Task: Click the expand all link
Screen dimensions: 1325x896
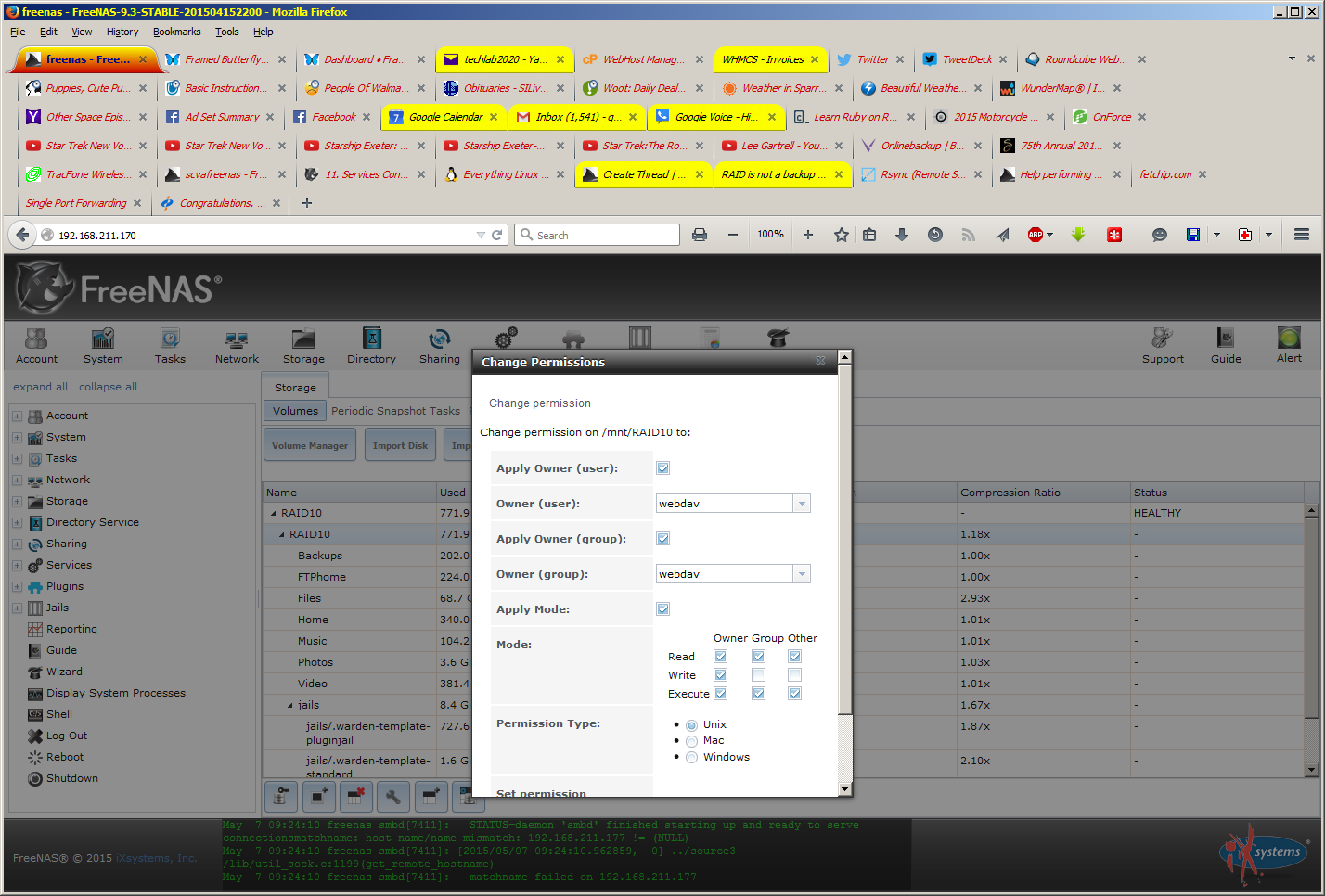Action: (x=40, y=387)
